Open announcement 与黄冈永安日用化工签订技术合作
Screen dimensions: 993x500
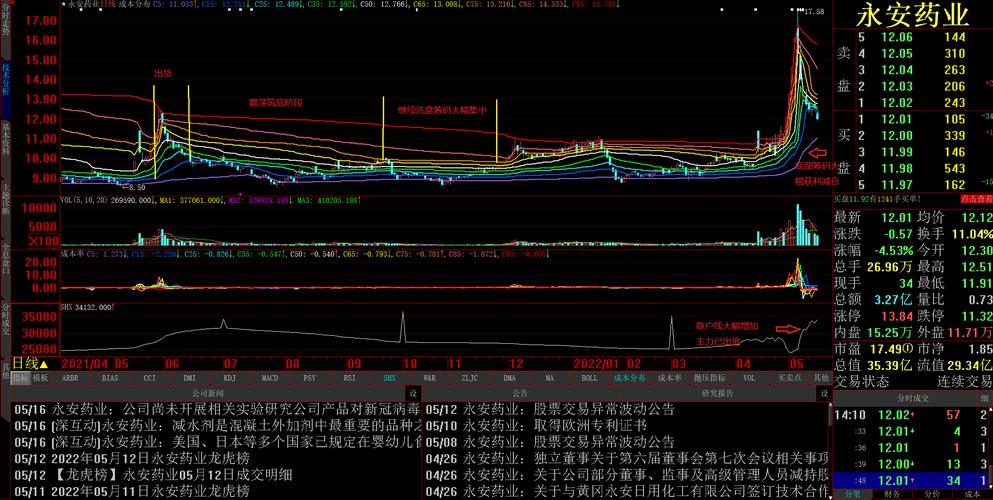(x=626, y=491)
